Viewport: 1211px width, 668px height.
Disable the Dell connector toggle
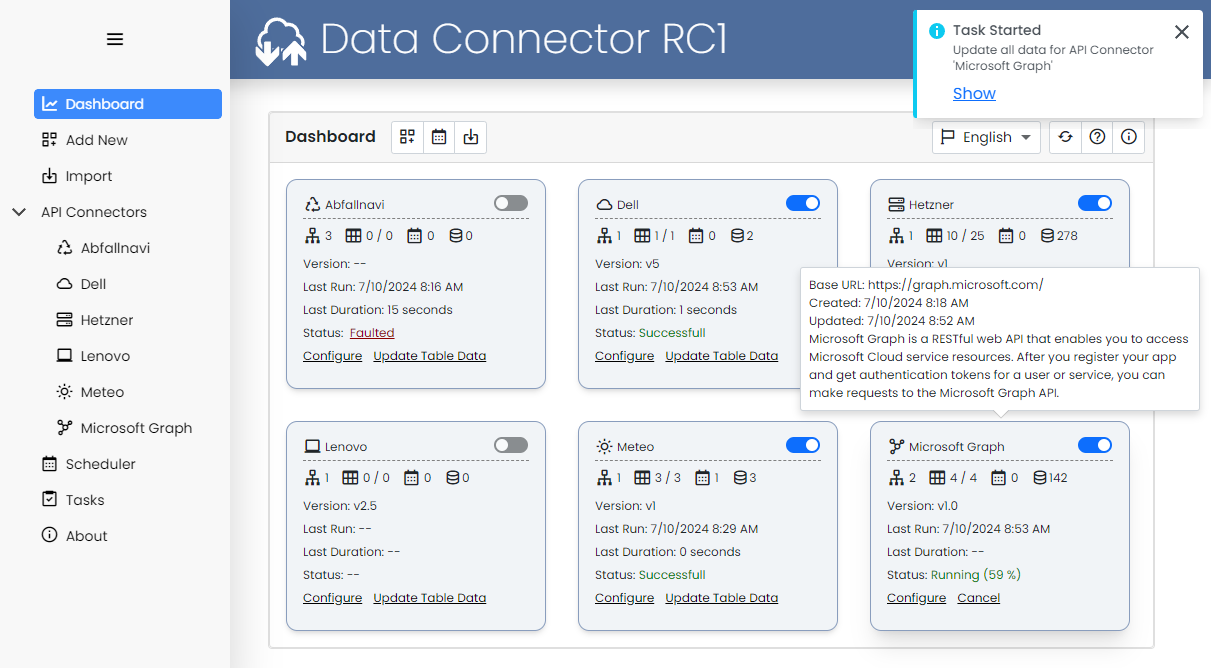pos(802,203)
